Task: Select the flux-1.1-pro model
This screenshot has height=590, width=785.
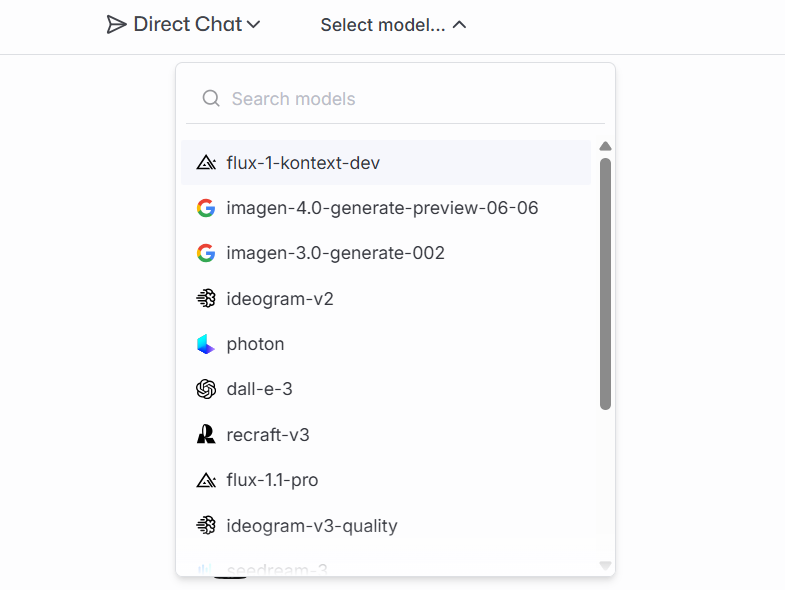Action: 272,480
